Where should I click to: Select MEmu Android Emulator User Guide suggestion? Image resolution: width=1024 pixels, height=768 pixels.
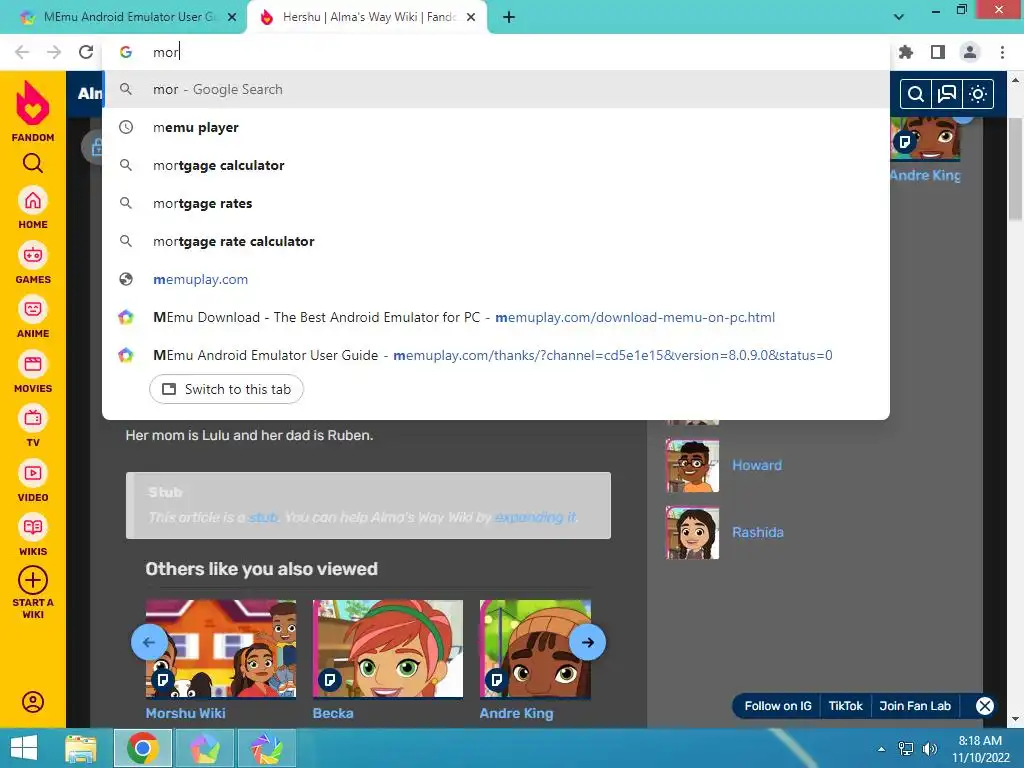(496, 355)
